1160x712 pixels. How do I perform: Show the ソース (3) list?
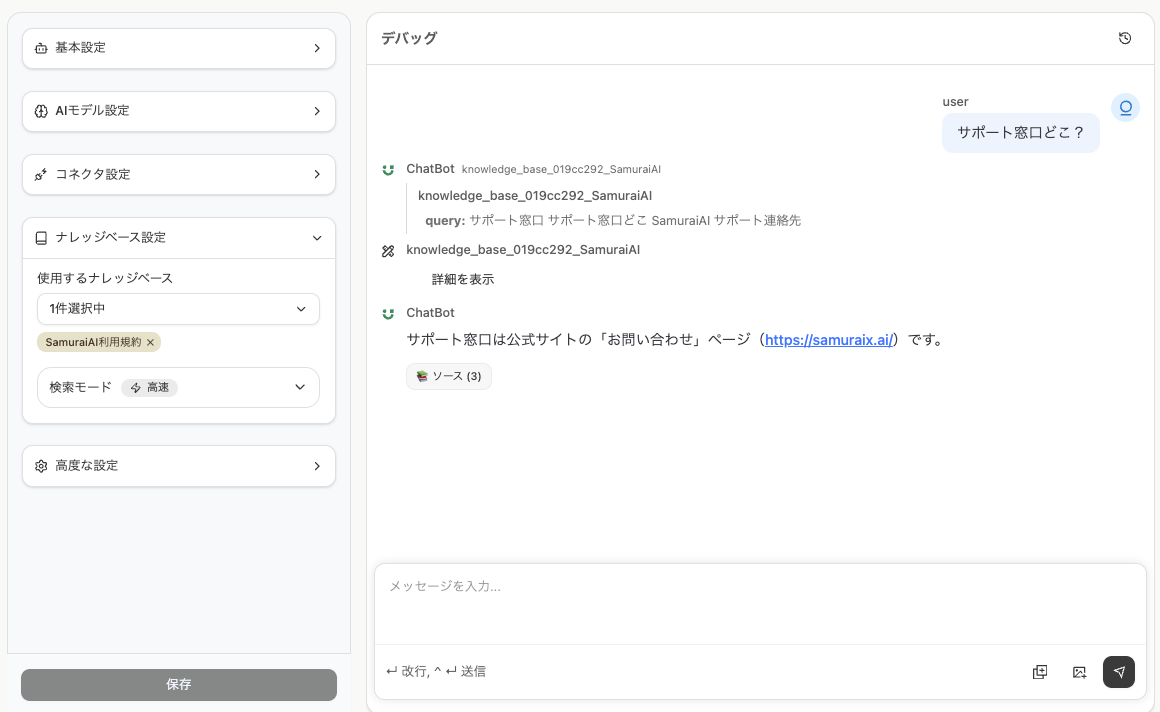449,376
